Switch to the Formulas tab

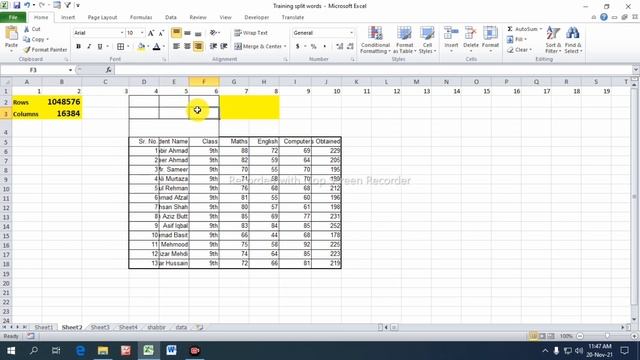point(141,18)
